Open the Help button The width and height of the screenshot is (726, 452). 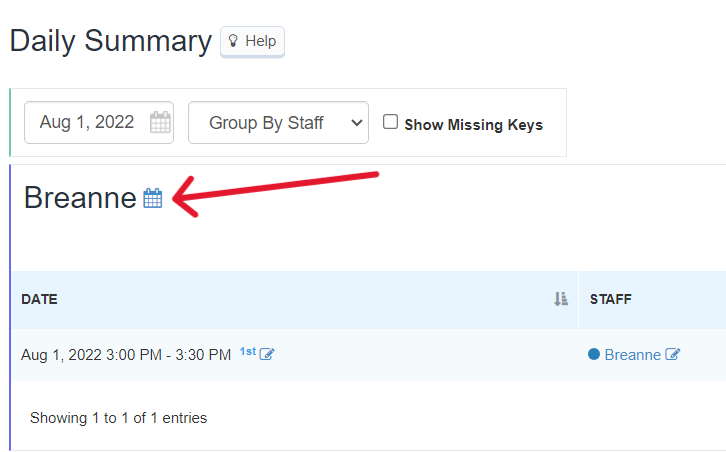[252, 42]
